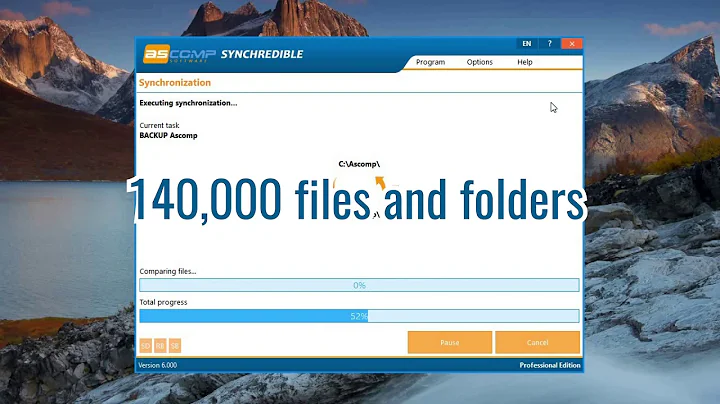
Task: Click the 'Total progress' label
Action: pyautogui.click(x=163, y=302)
